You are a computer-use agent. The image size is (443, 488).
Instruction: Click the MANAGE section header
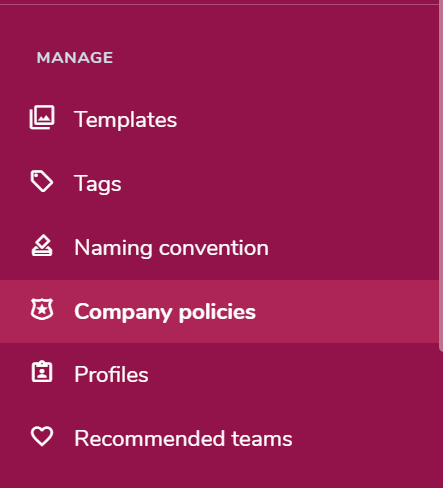(75, 58)
